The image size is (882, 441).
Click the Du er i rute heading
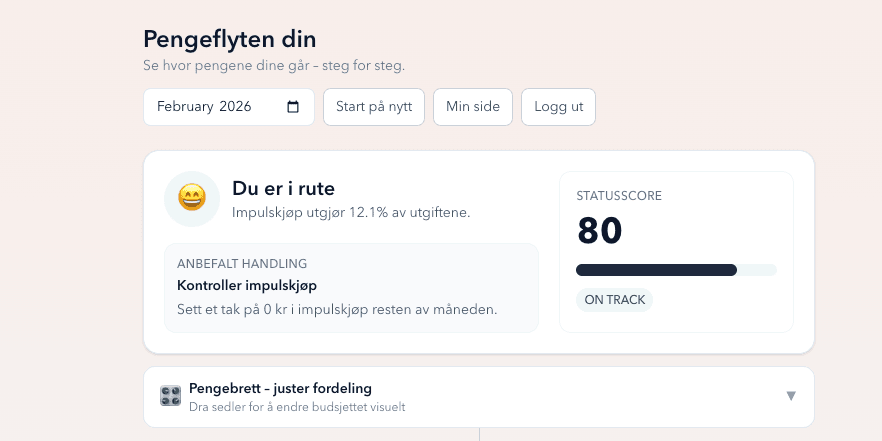point(284,188)
